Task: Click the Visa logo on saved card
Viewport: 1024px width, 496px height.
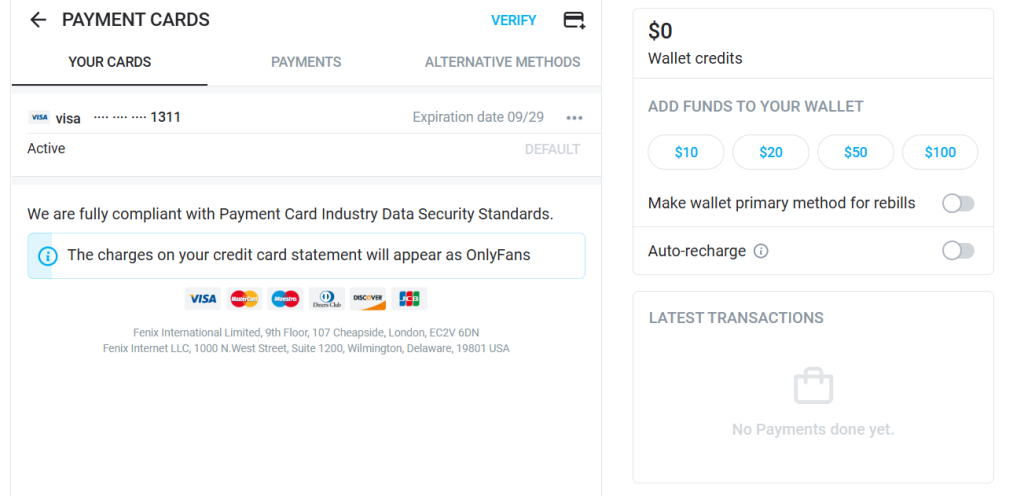Action: (x=40, y=118)
